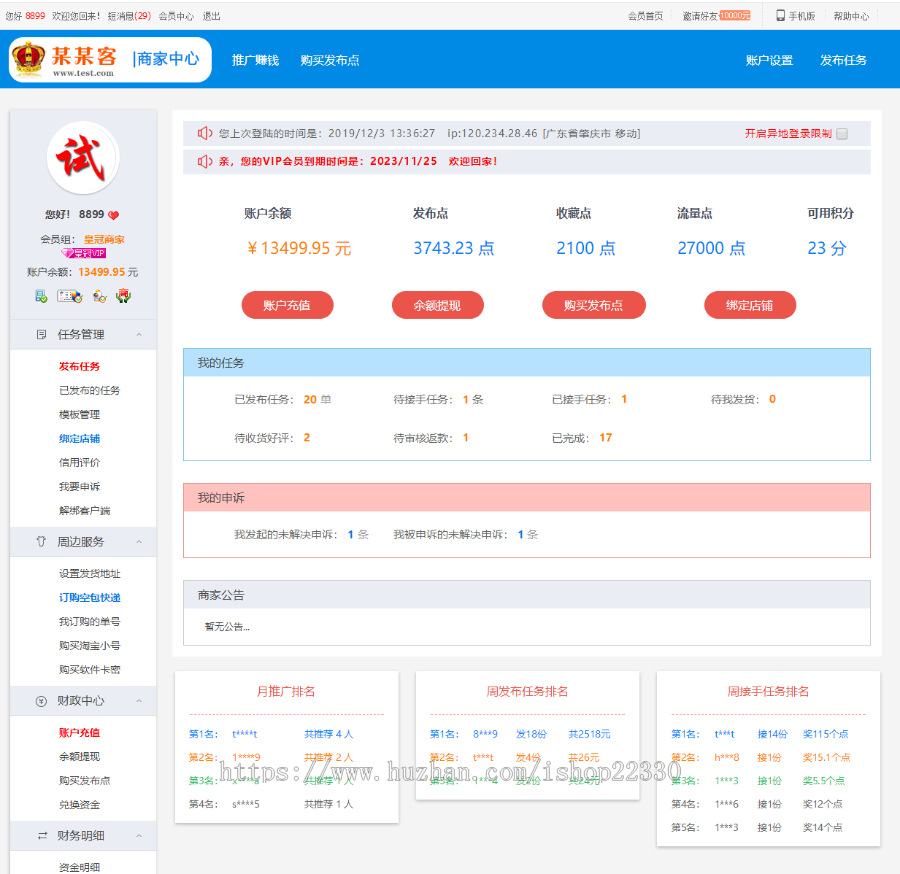Image resolution: width=900 pixels, height=874 pixels.
Task: Click the phone icon beside 手机版
Action: pos(781,15)
